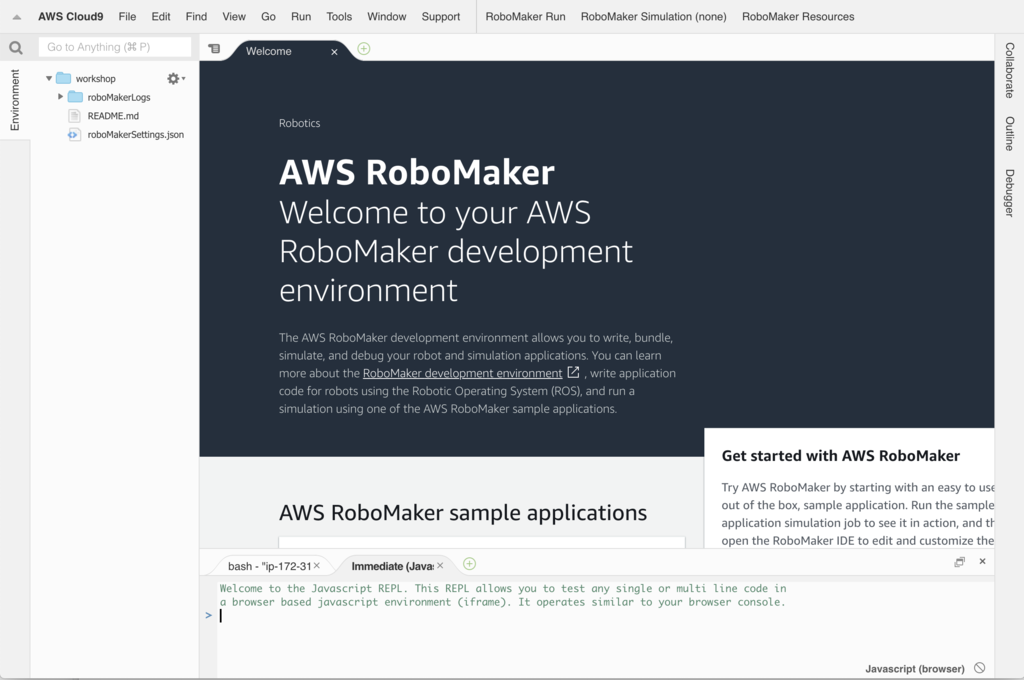Open the Window menu
Viewport: 1024px width, 680px height.
point(387,17)
